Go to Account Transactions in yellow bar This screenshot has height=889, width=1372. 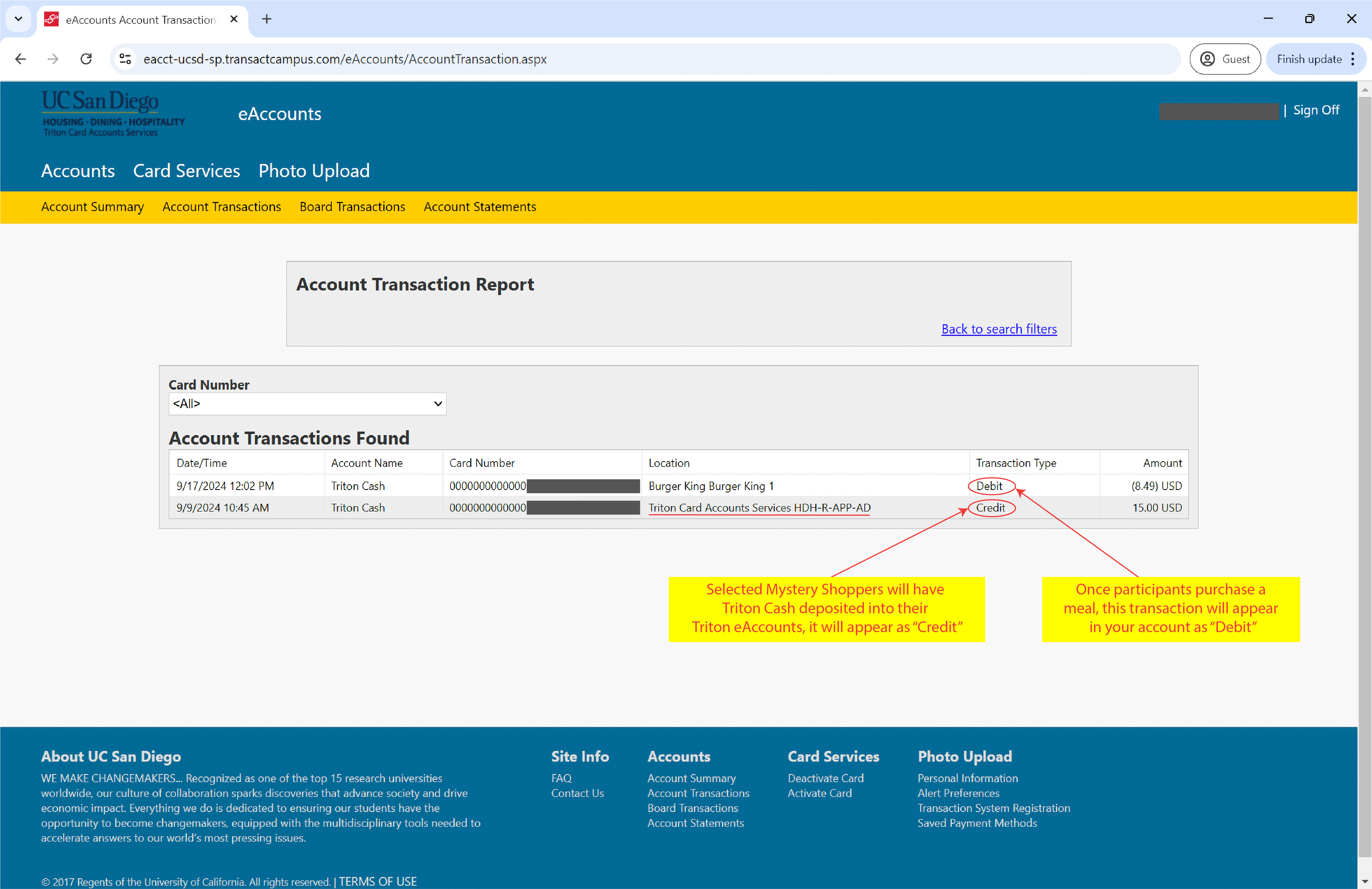click(222, 206)
